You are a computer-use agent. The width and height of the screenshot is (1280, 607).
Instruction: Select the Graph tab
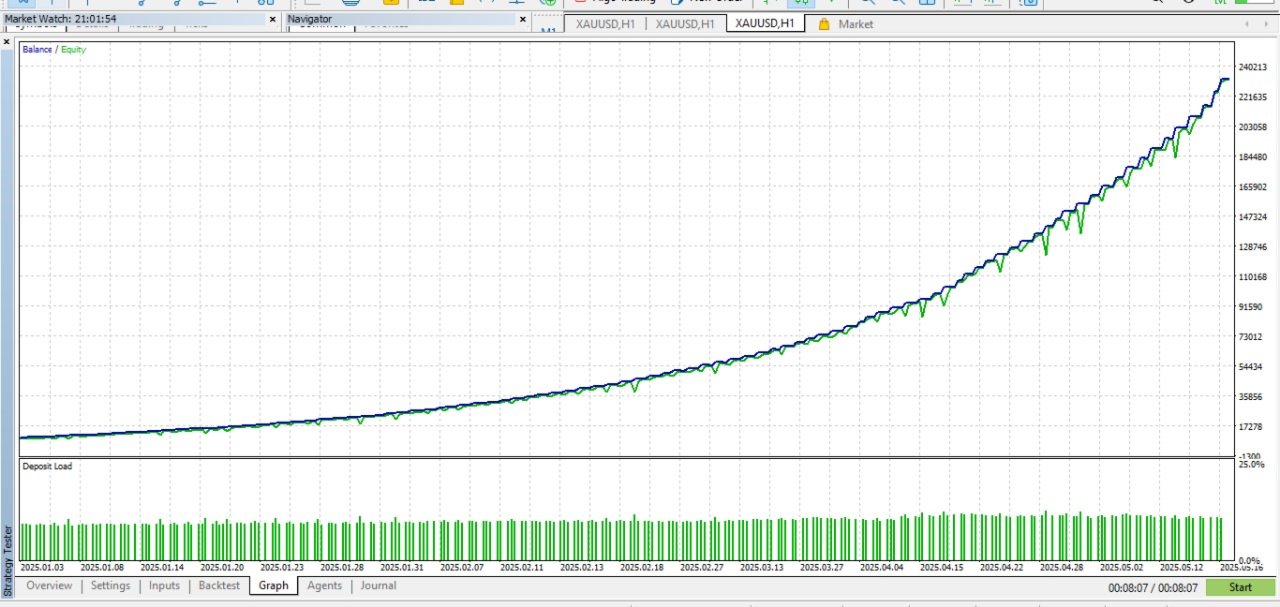pyautogui.click(x=273, y=586)
